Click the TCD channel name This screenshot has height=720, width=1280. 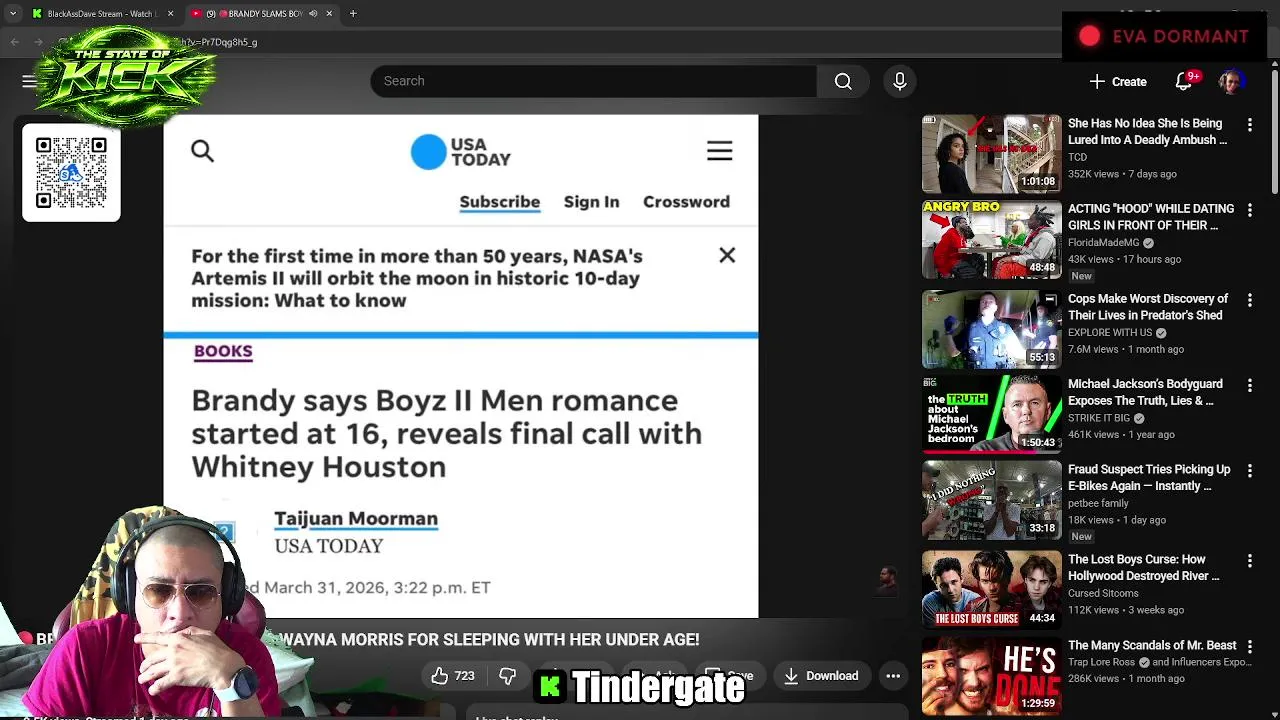tap(1077, 157)
